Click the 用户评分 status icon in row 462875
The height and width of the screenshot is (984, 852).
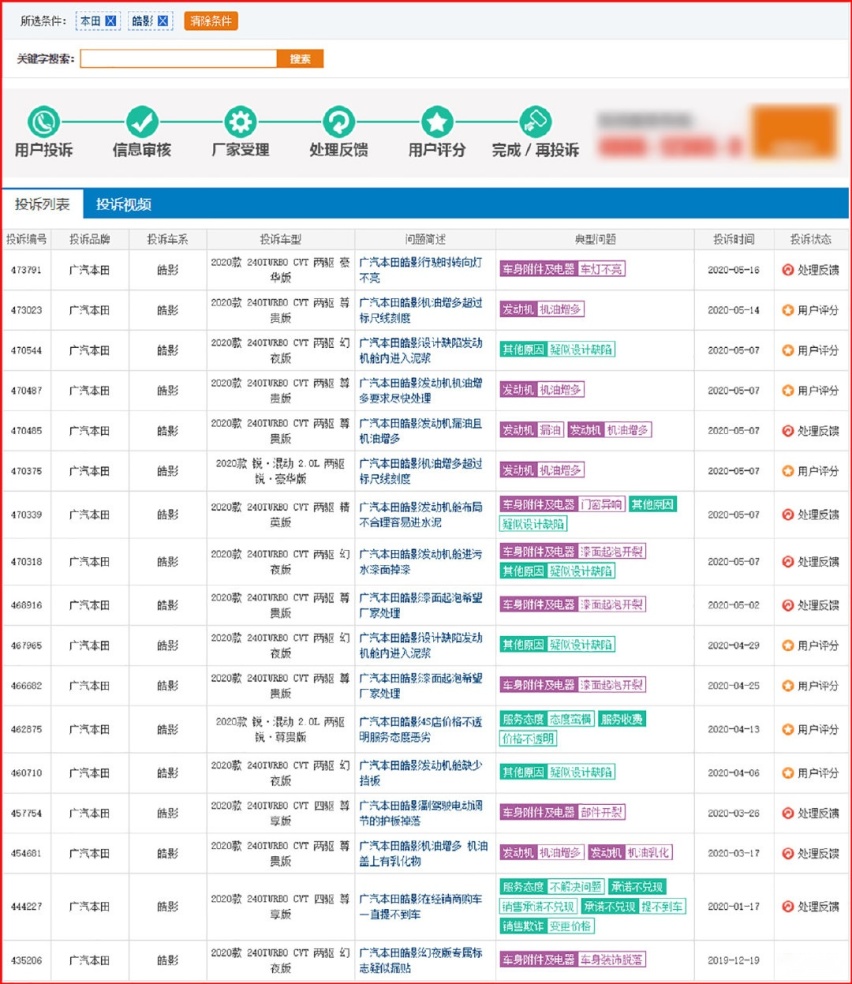pyautogui.click(x=788, y=729)
